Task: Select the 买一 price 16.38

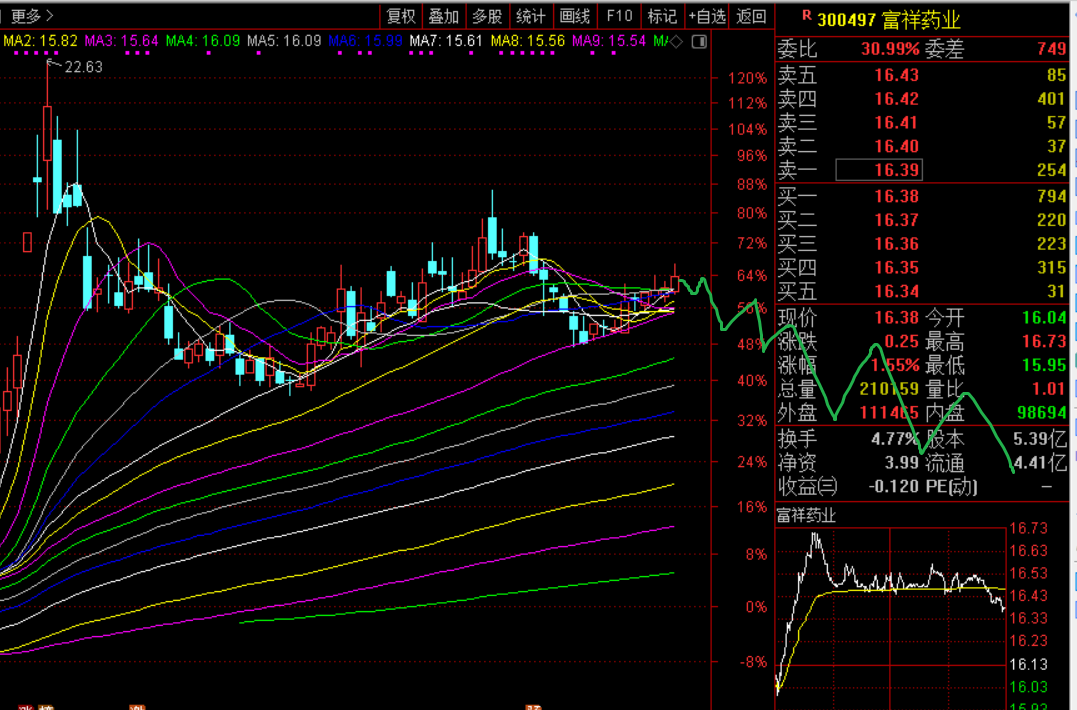Action: pyautogui.click(x=896, y=196)
